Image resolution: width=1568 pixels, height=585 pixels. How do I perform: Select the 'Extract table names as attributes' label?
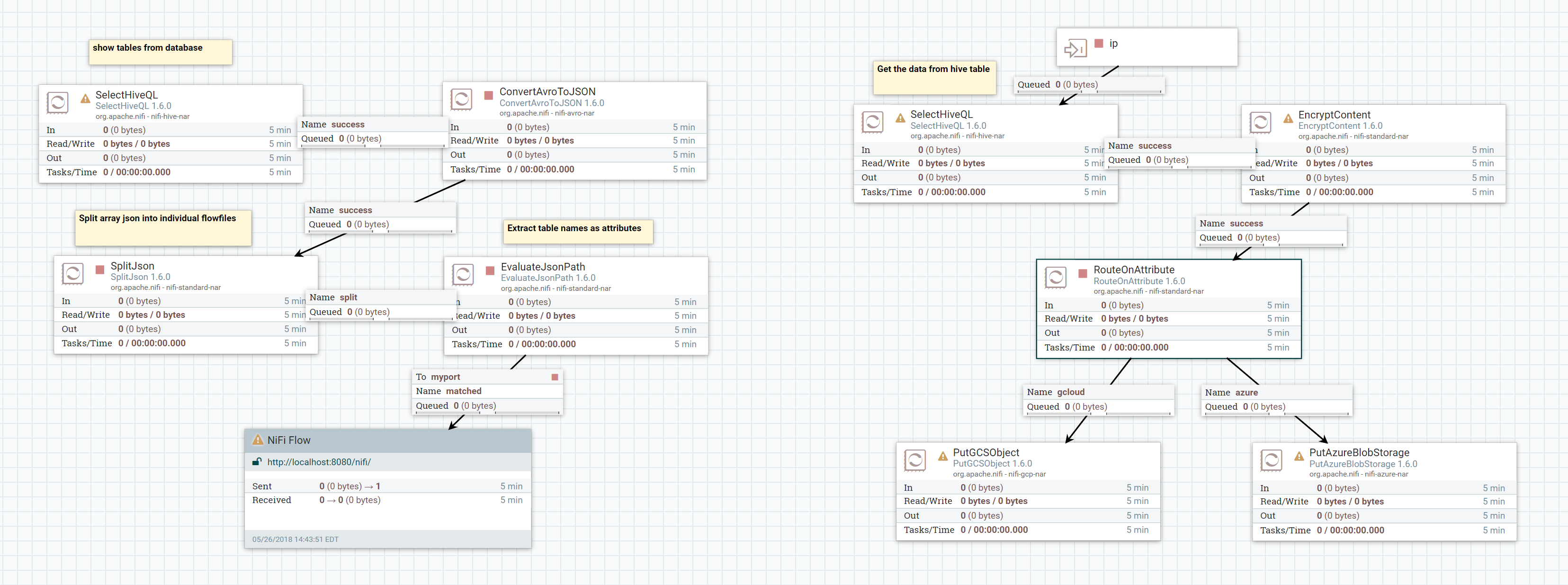(578, 231)
